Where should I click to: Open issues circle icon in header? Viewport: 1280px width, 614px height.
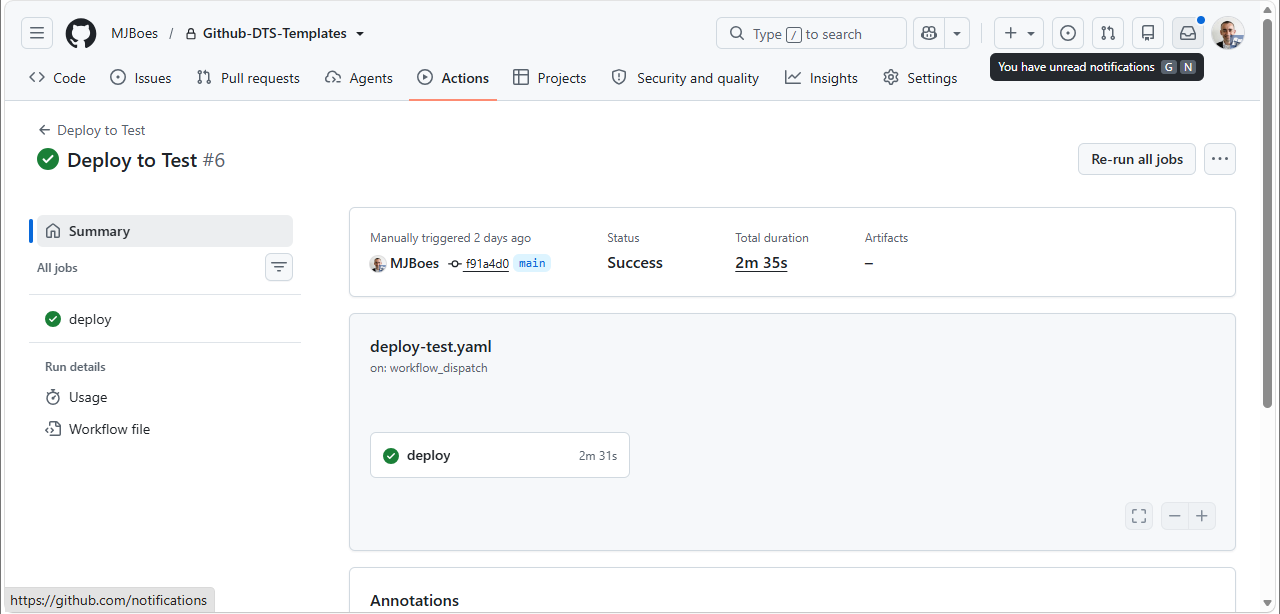tap(1068, 33)
